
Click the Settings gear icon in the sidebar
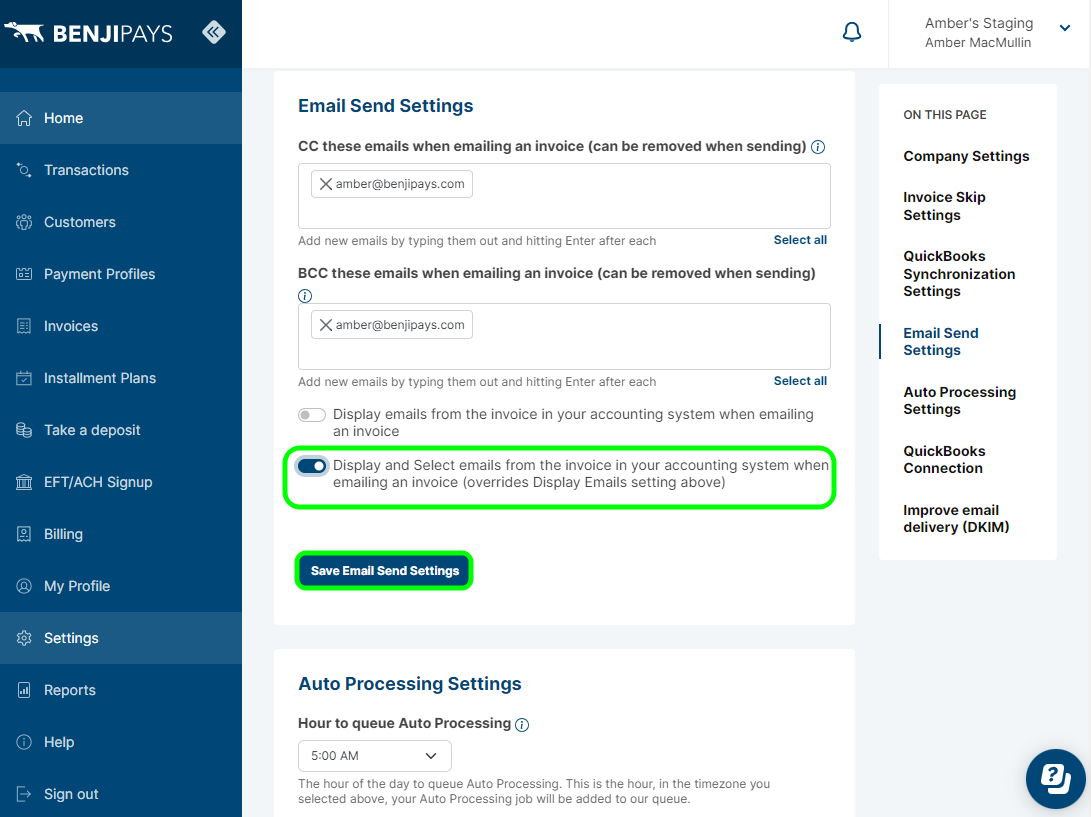24,637
